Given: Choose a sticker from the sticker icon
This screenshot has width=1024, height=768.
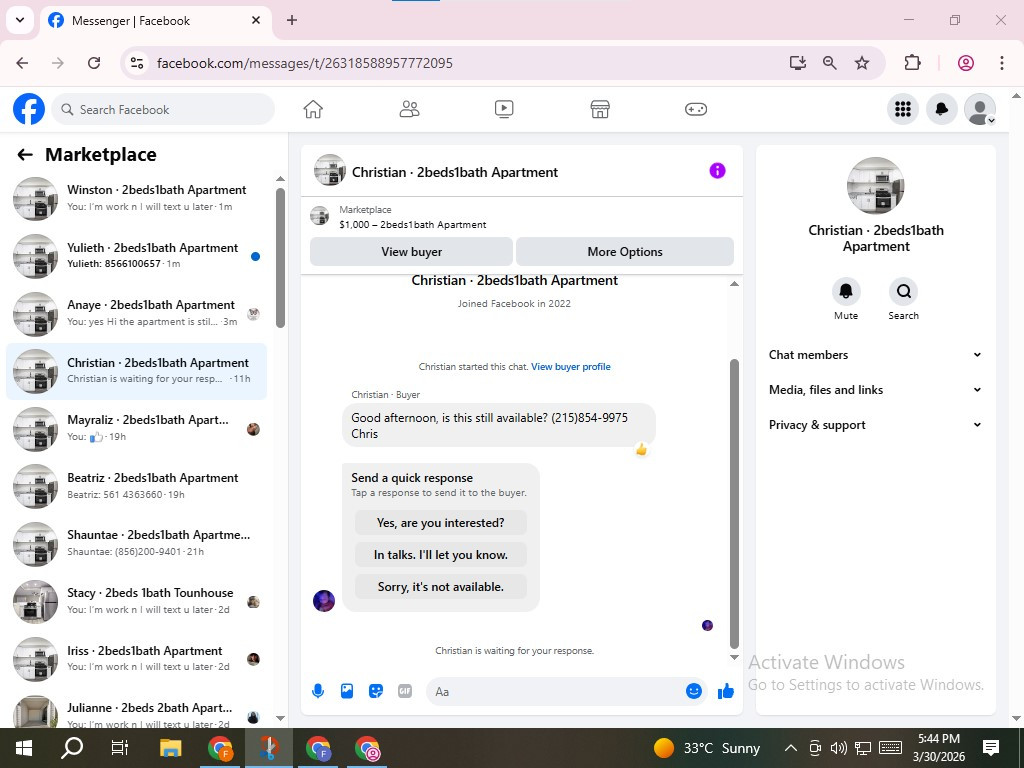Looking at the screenshot, I should tap(376, 691).
